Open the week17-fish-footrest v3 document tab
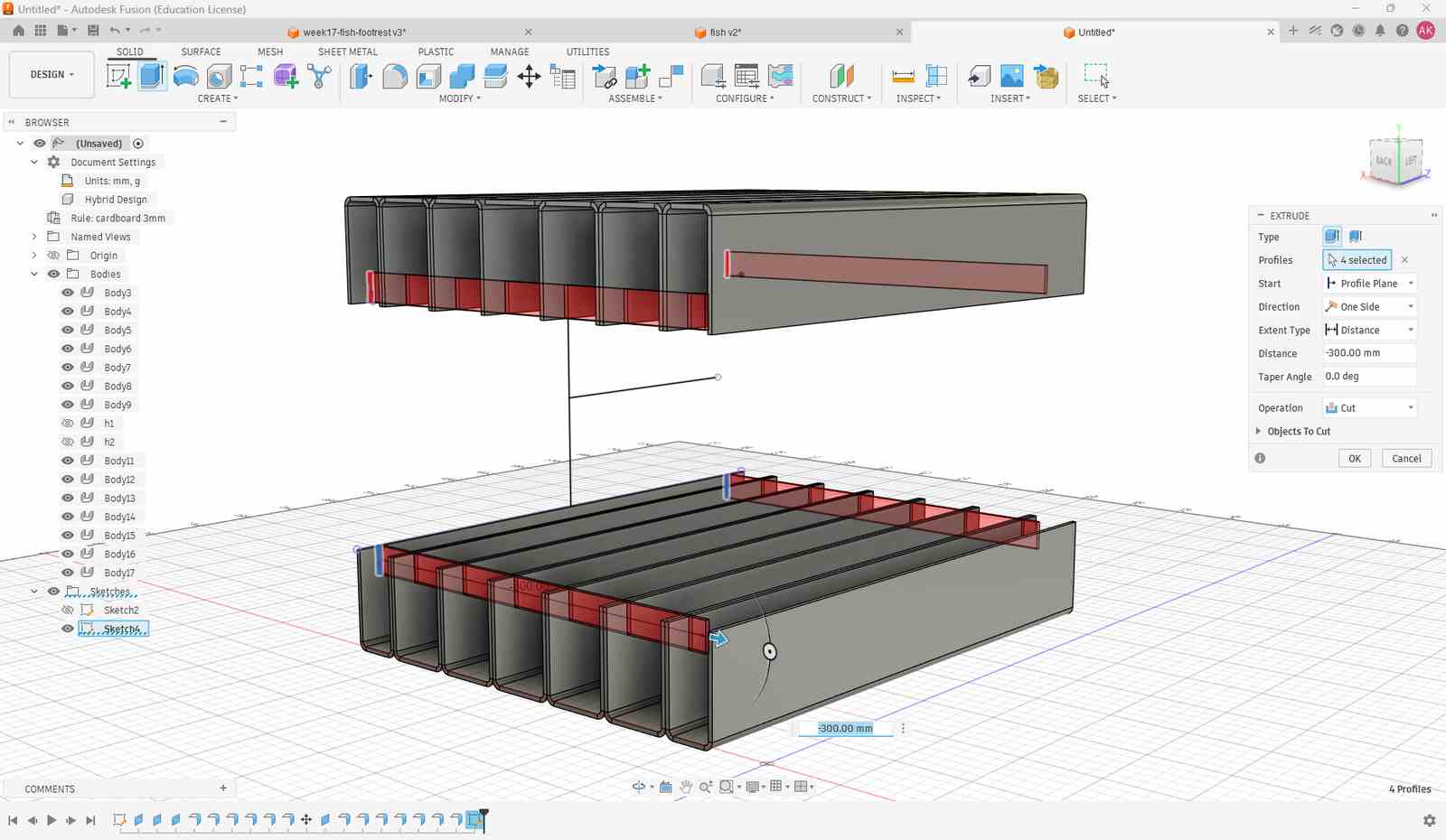1446x840 pixels. [354, 32]
